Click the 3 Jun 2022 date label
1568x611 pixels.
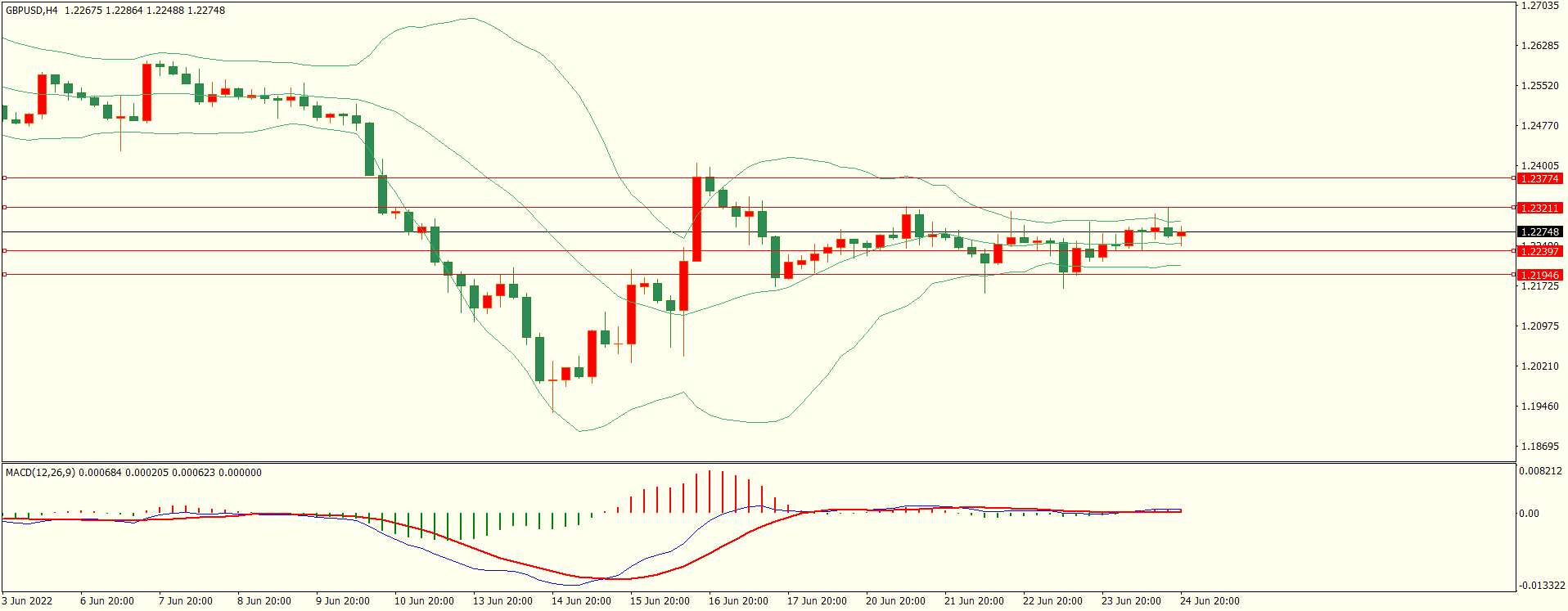[x=28, y=601]
